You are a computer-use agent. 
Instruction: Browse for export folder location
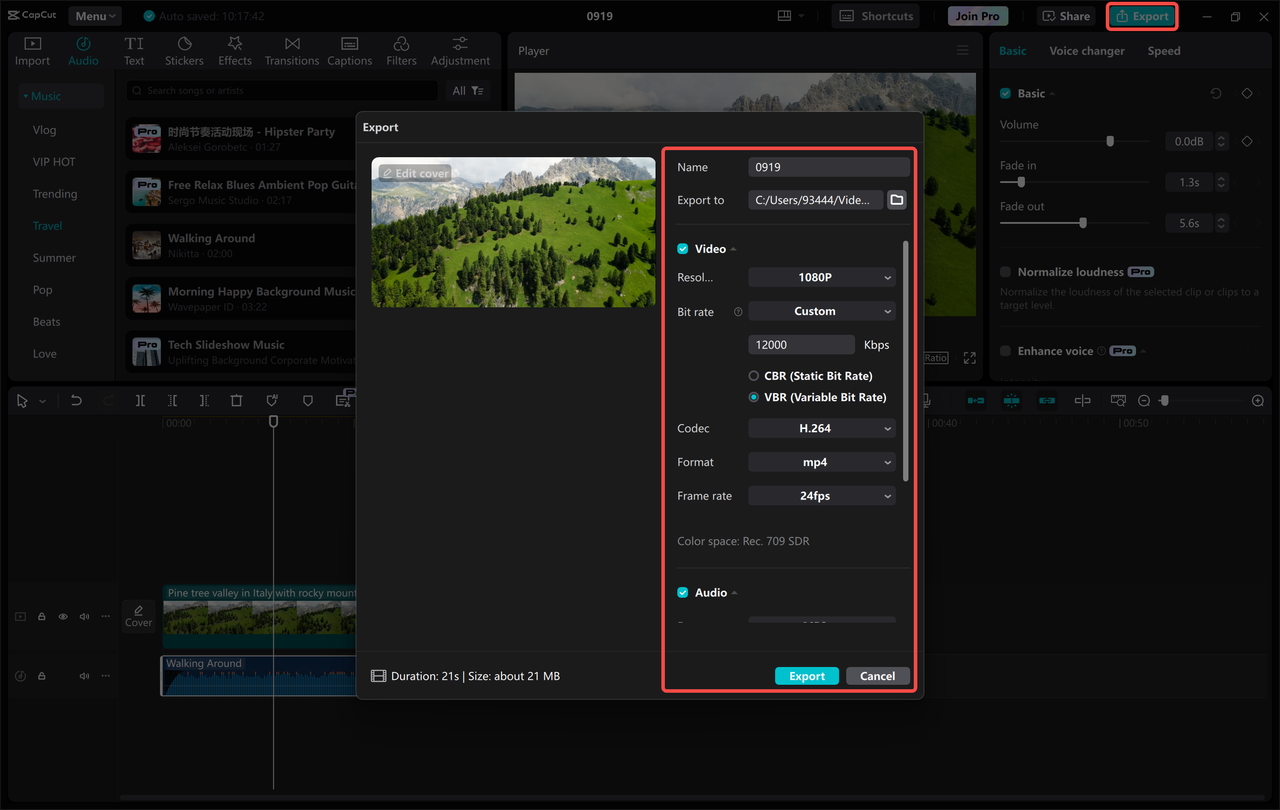(897, 200)
